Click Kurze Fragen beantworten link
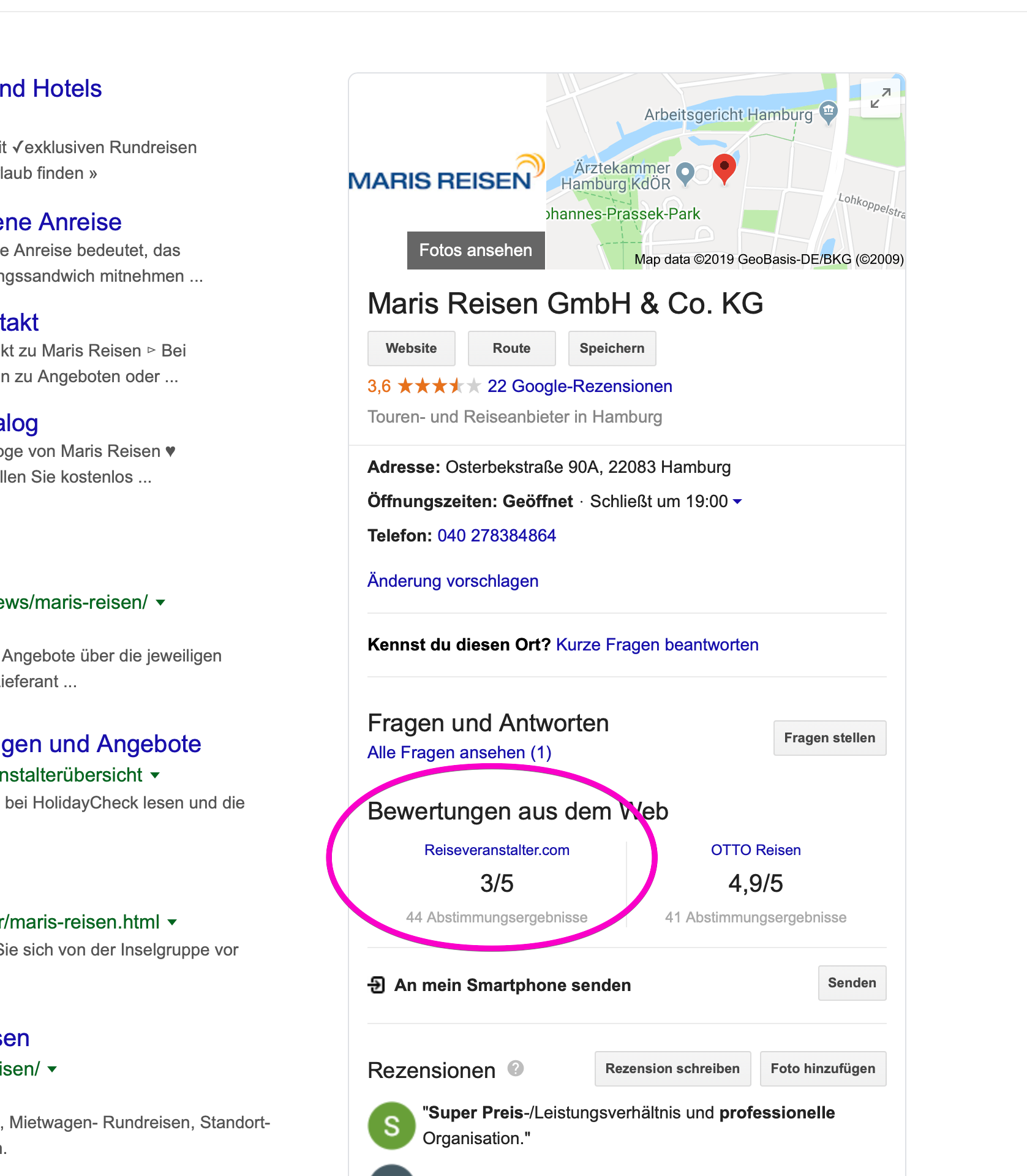The height and width of the screenshot is (1176, 1027). click(657, 645)
